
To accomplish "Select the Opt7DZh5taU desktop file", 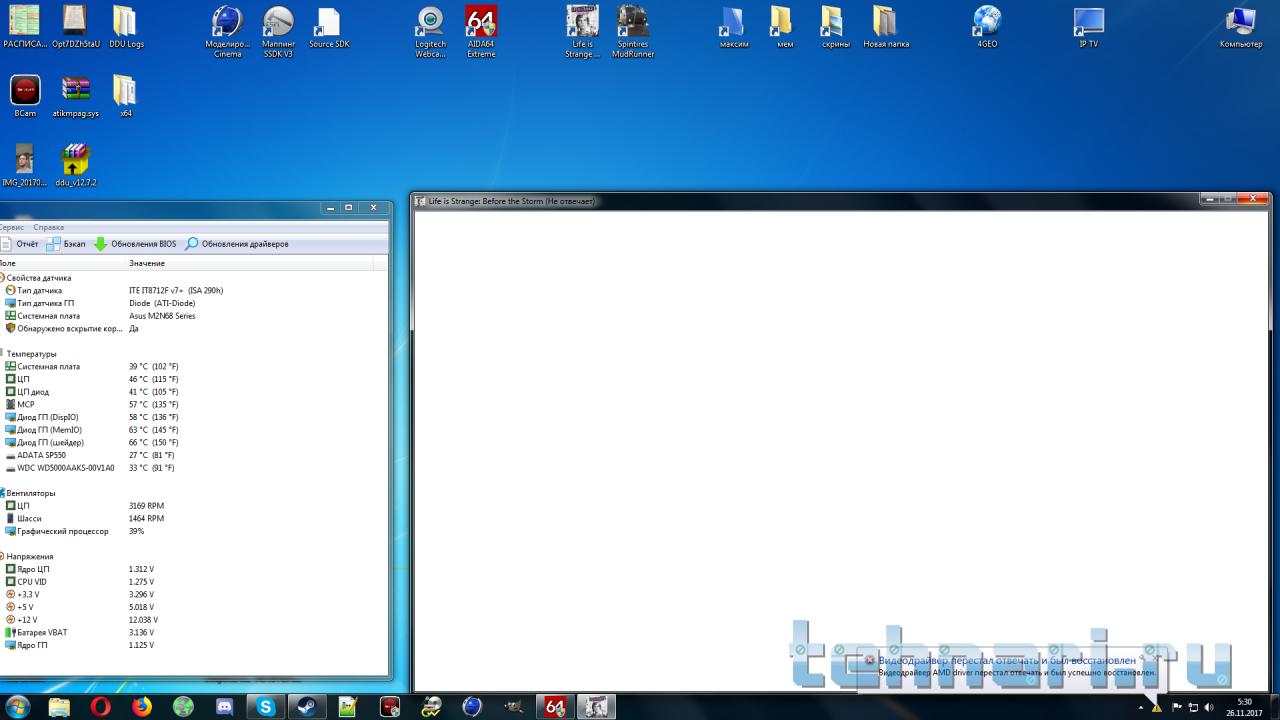I will [75, 28].
